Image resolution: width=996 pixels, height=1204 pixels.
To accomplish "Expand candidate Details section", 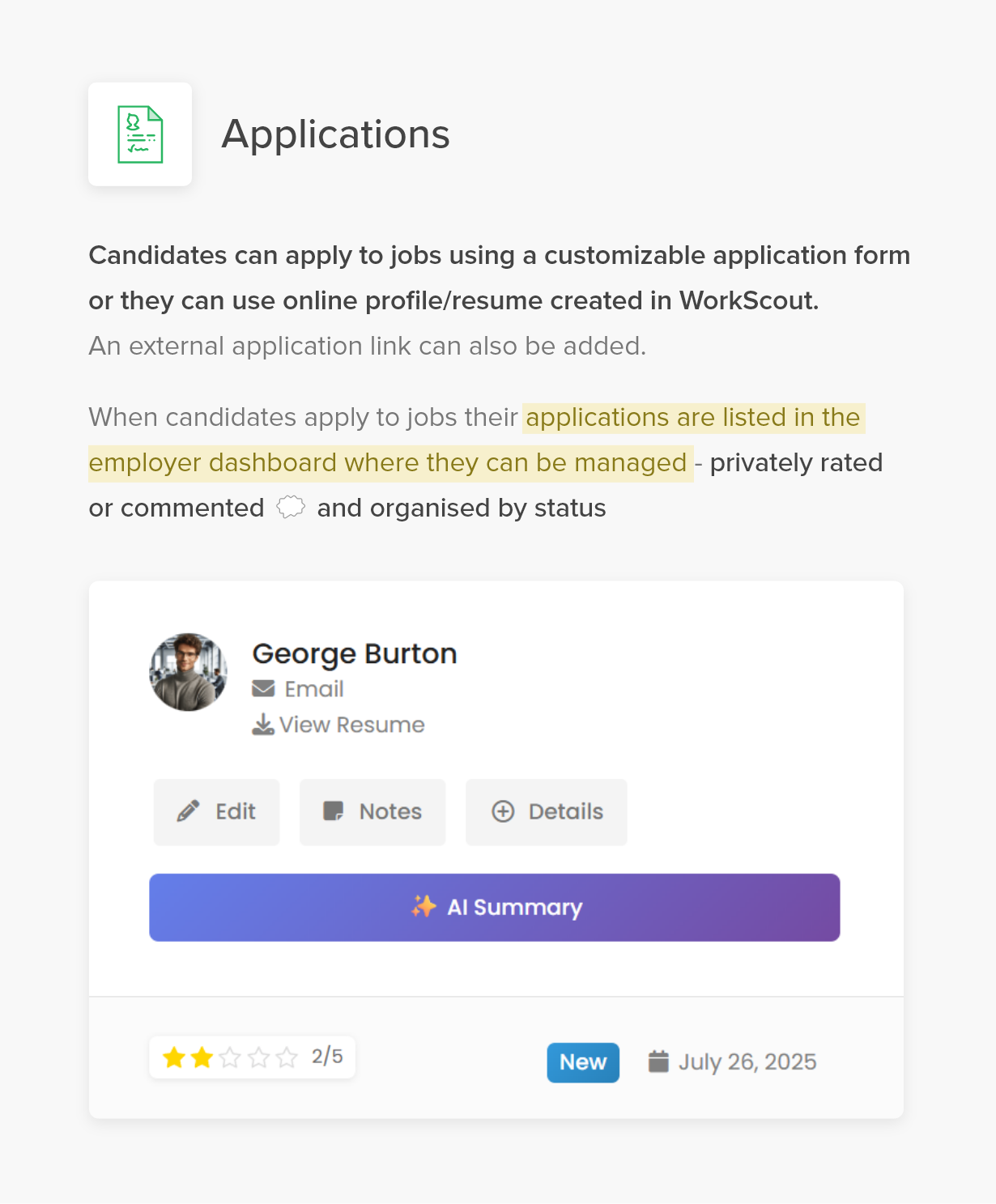I will [x=547, y=812].
